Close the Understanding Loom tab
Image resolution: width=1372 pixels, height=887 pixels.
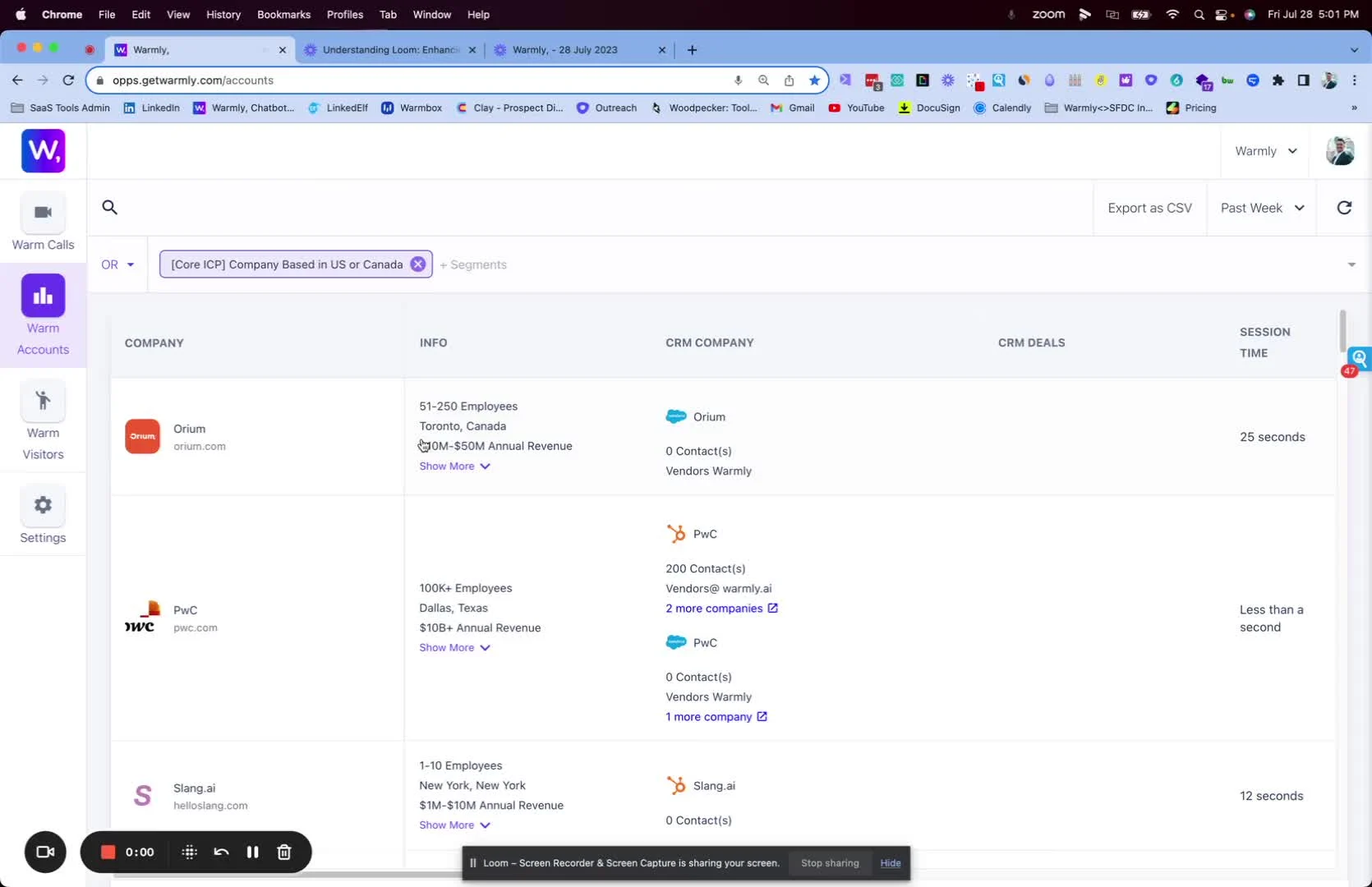[472, 50]
